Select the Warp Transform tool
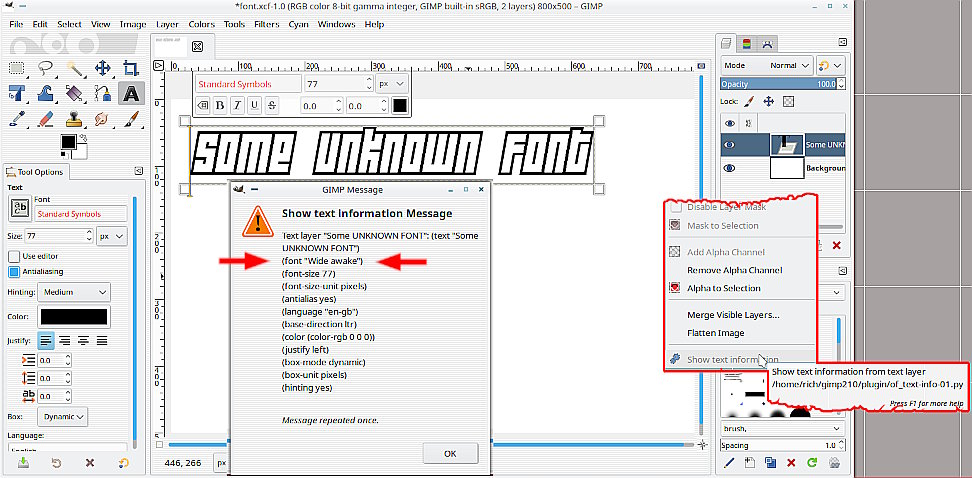Viewport: 972px width, 478px height. (45, 93)
